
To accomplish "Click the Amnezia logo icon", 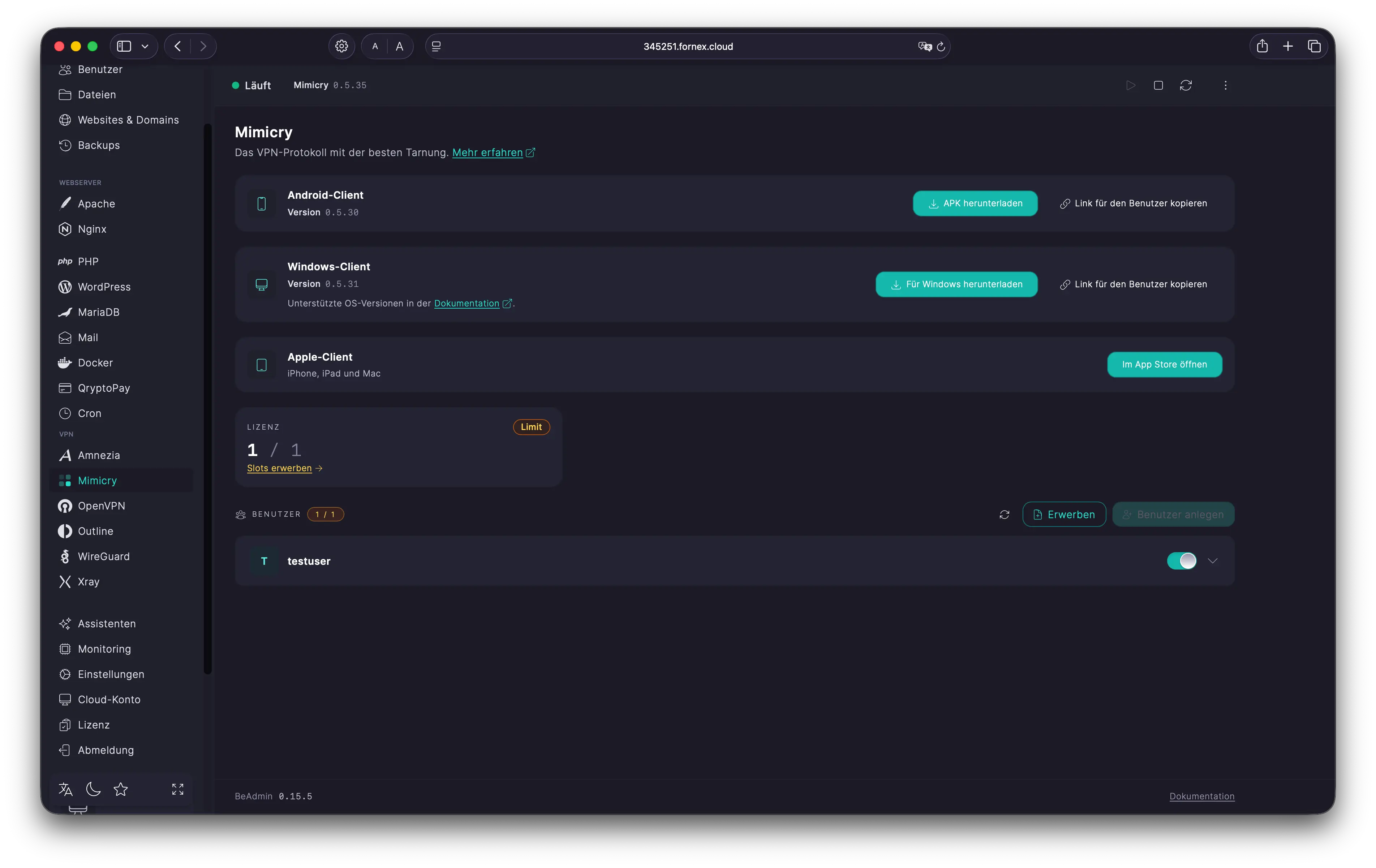I will (65, 455).
